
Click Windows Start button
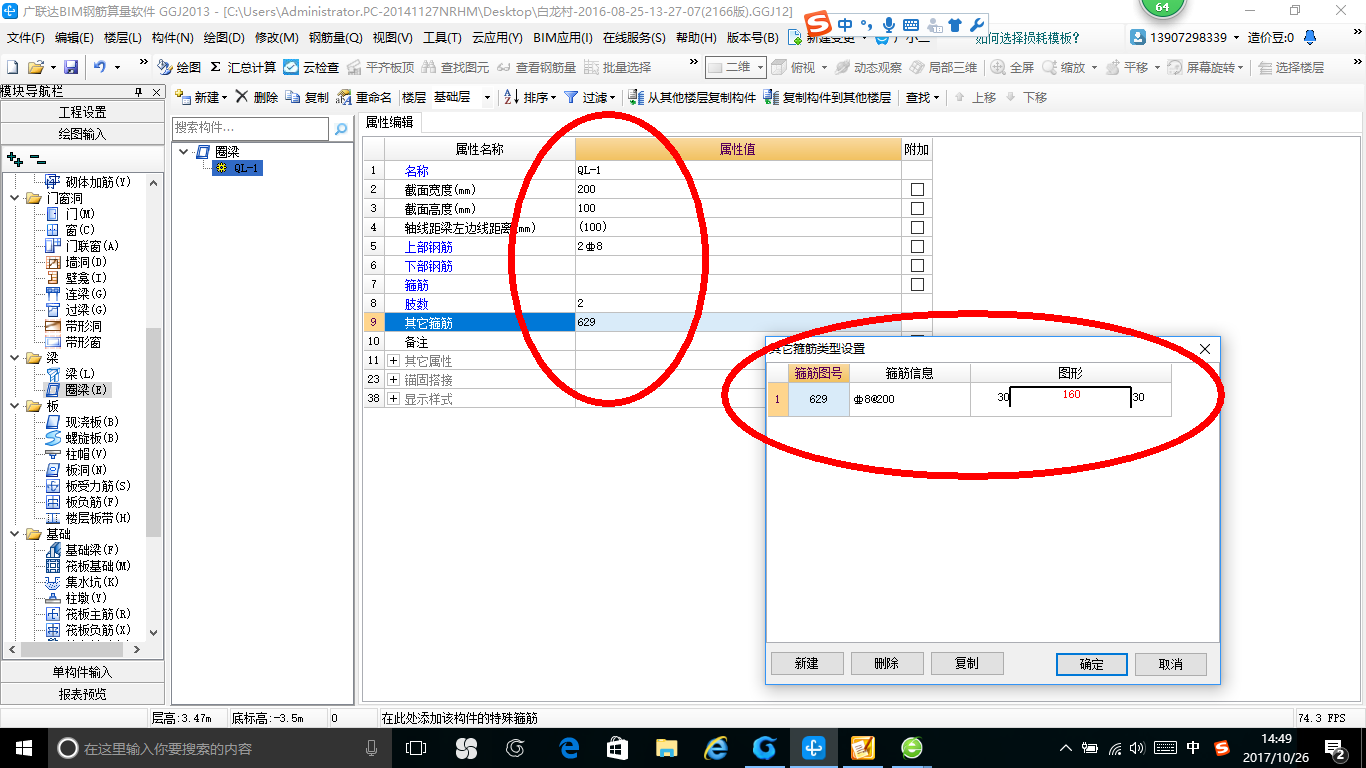tap(23, 747)
